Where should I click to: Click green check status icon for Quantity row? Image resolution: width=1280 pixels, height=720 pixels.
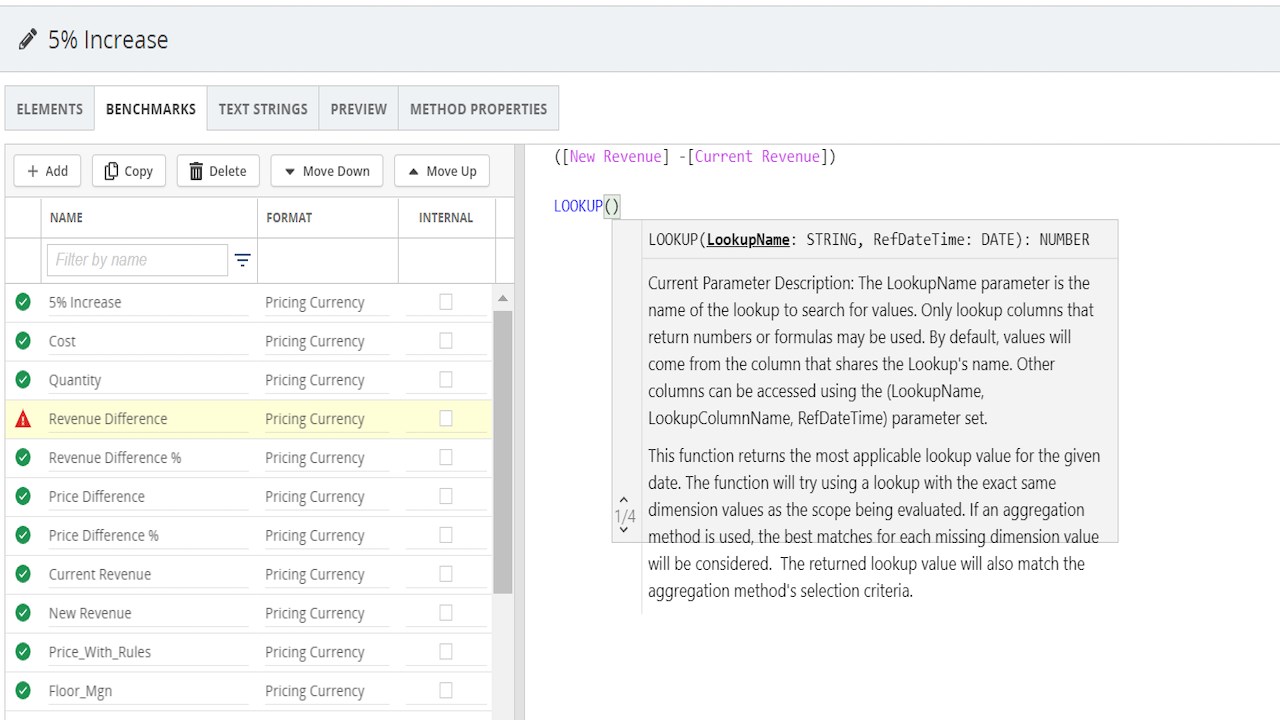23,380
